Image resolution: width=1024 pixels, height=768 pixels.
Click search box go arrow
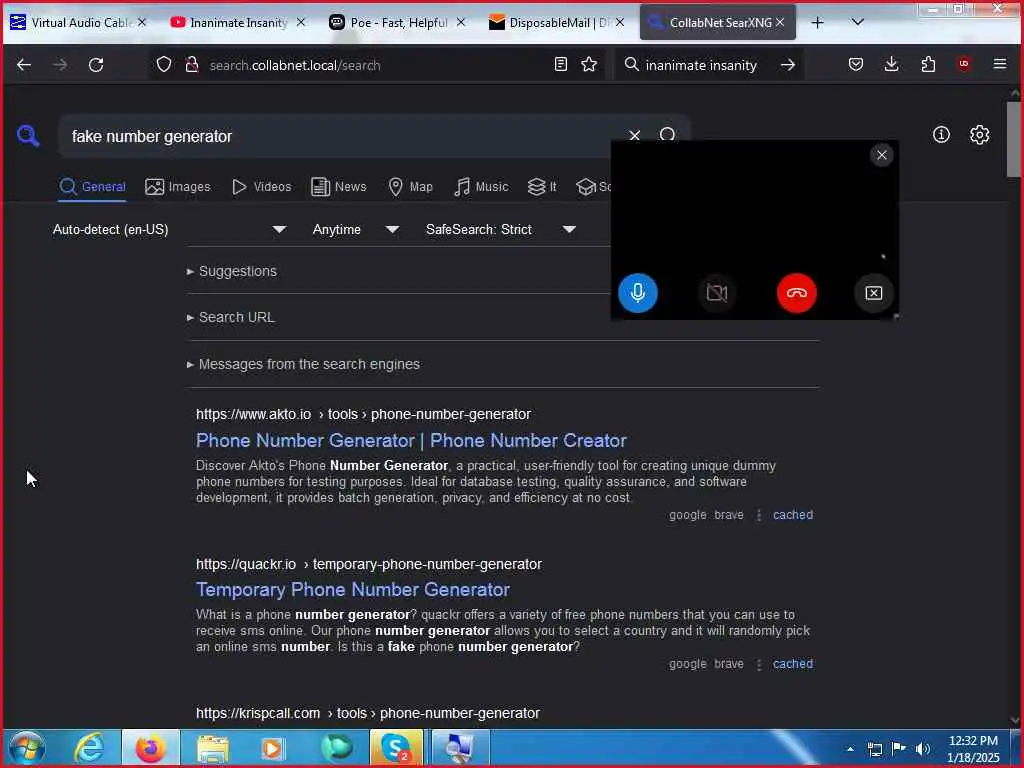click(x=788, y=65)
